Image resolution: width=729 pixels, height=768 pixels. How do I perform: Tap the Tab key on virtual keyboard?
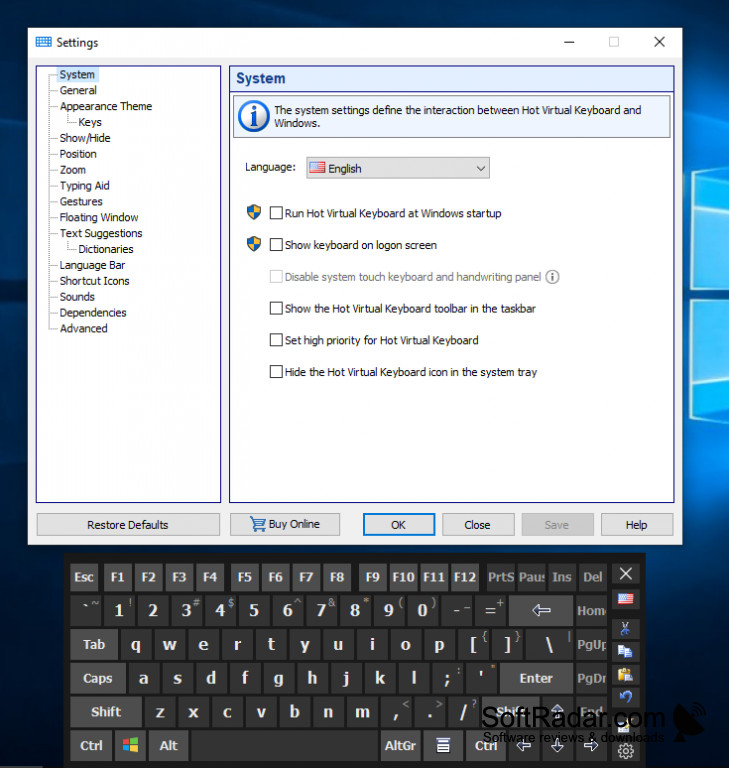94,644
